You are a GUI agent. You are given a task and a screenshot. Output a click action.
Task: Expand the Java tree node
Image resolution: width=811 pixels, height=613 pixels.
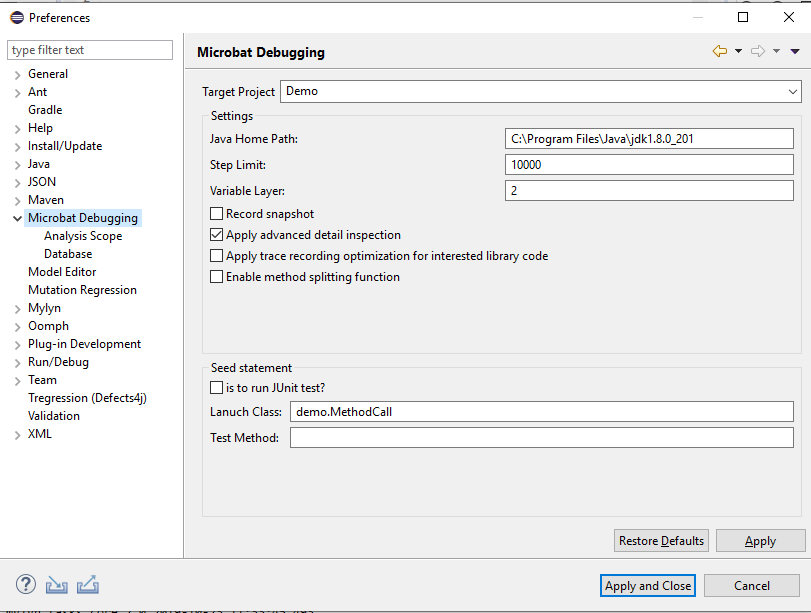coord(17,164)
